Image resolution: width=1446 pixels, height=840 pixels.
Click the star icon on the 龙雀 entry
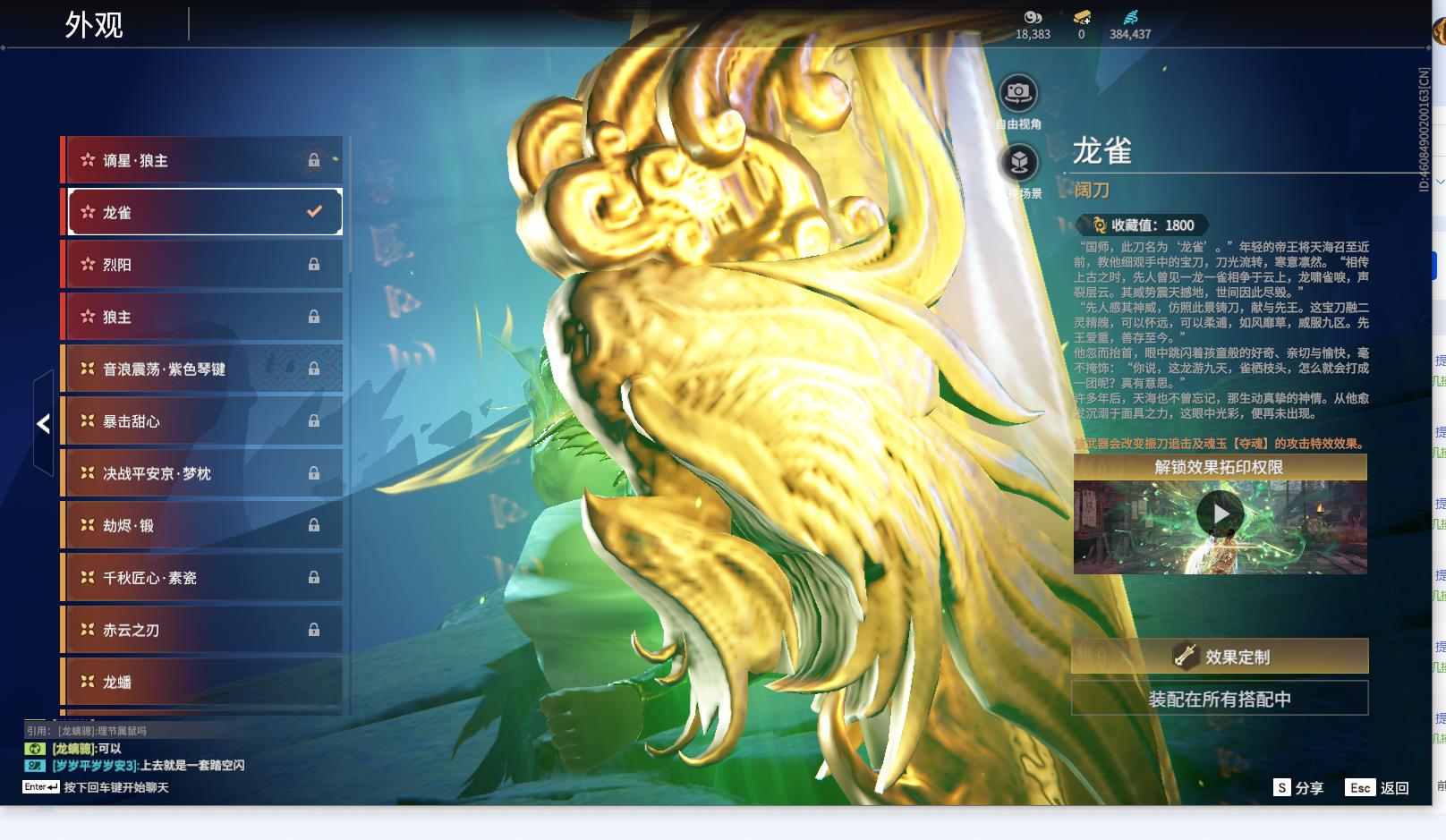click(x=87, y=211)
